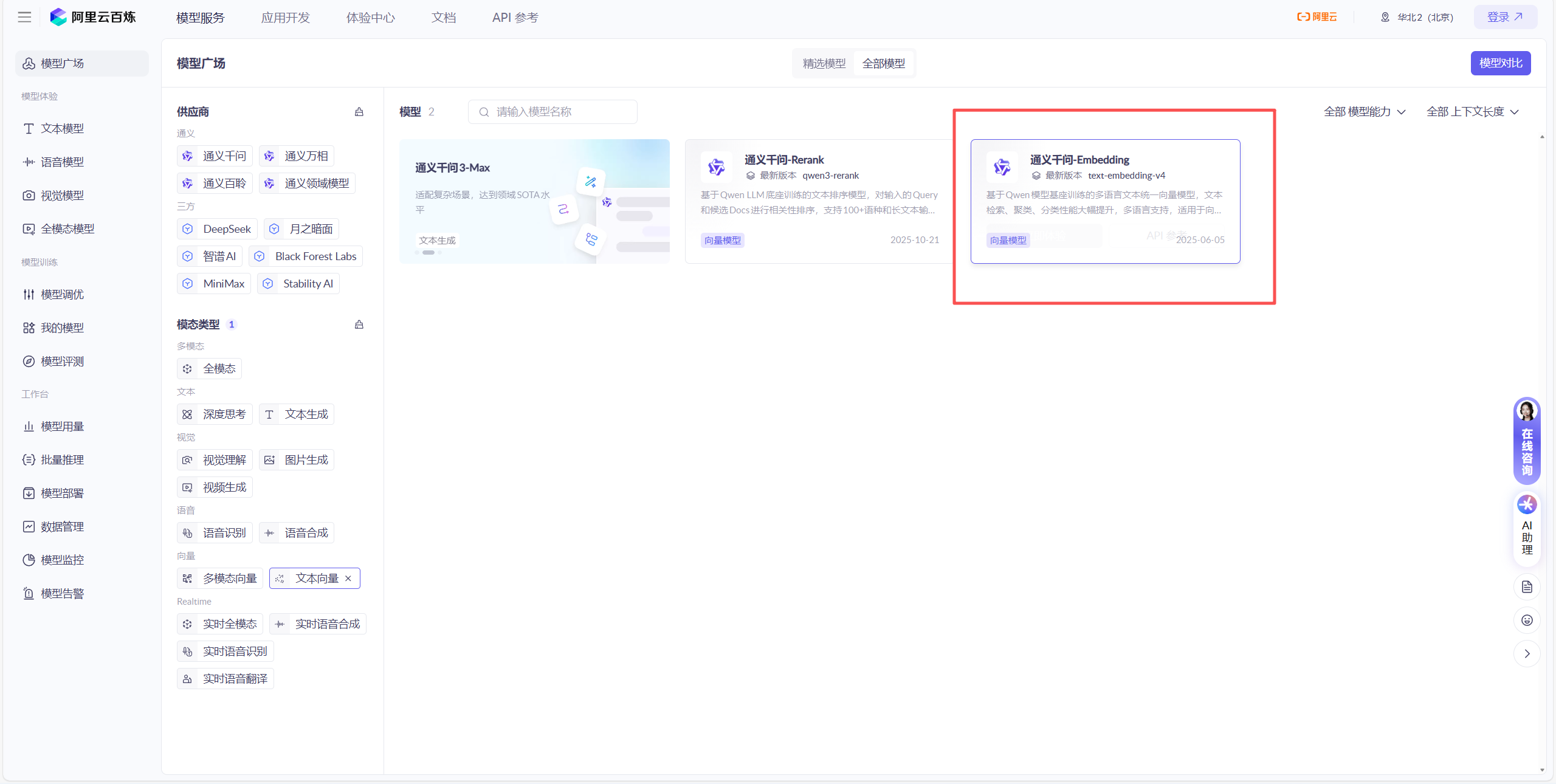Click the 模型对比 button

click(x=1500, y=63)
